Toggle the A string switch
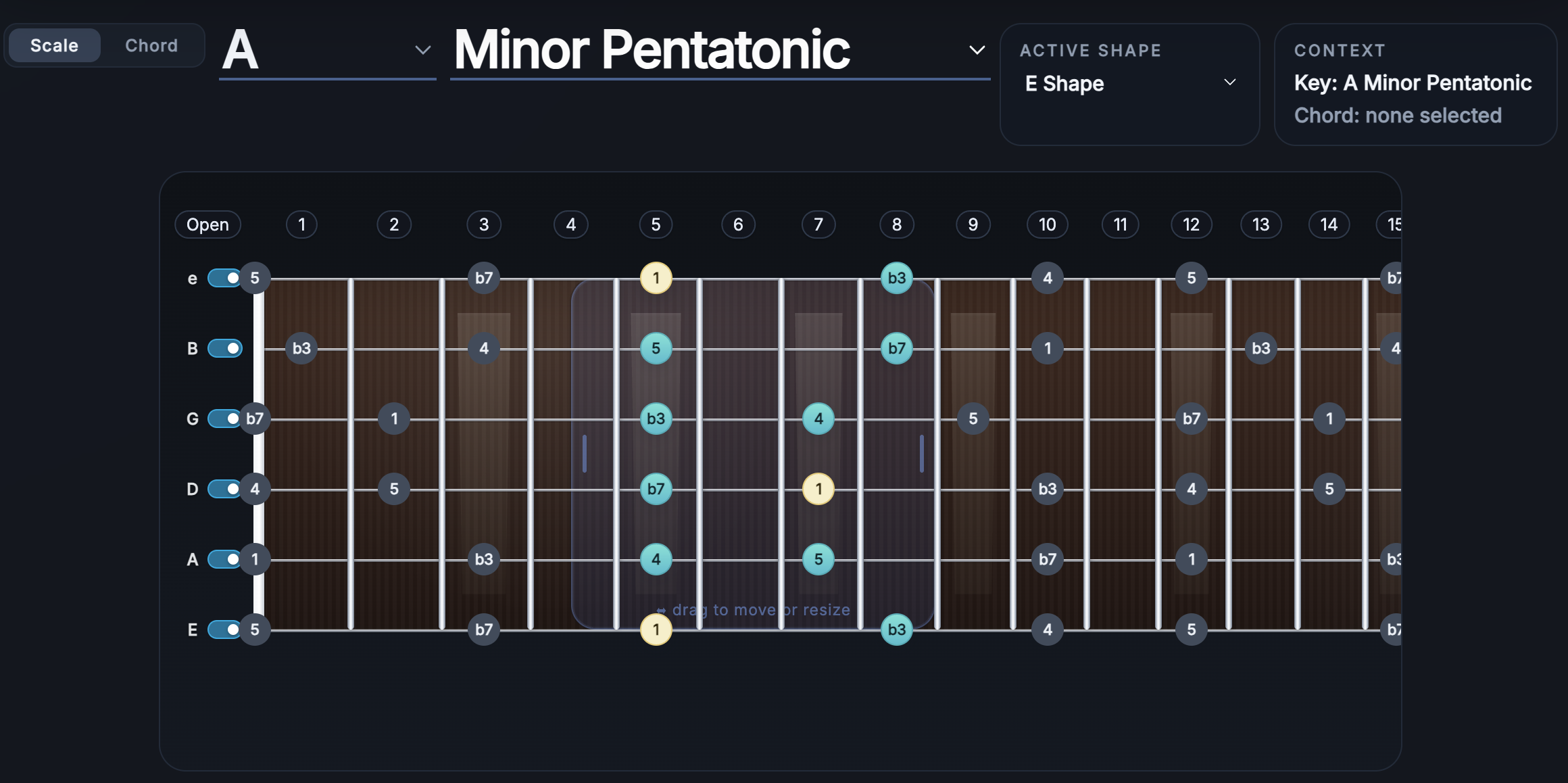This screenshot has width=1568, height=783. (225, 559)
